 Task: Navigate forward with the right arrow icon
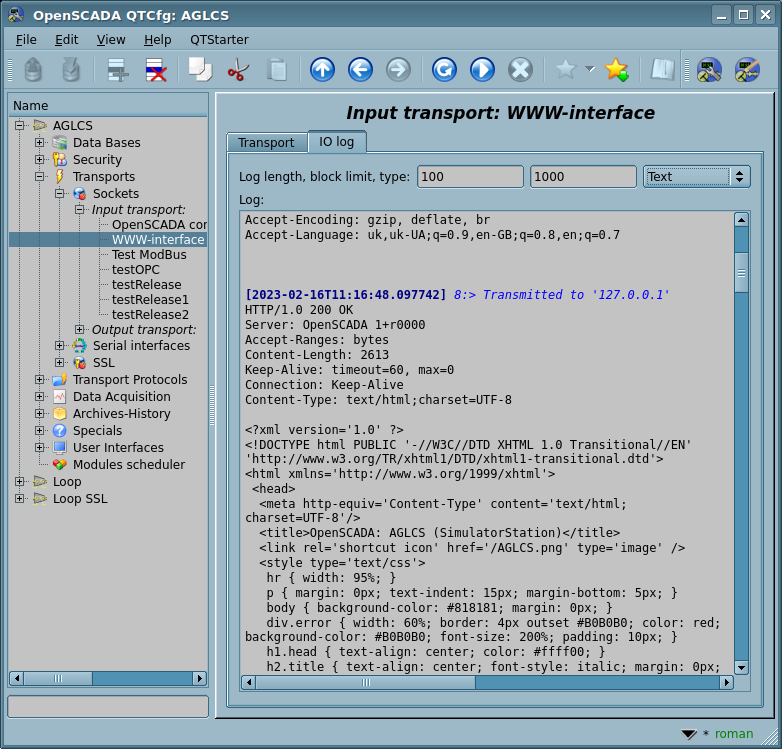398,70
